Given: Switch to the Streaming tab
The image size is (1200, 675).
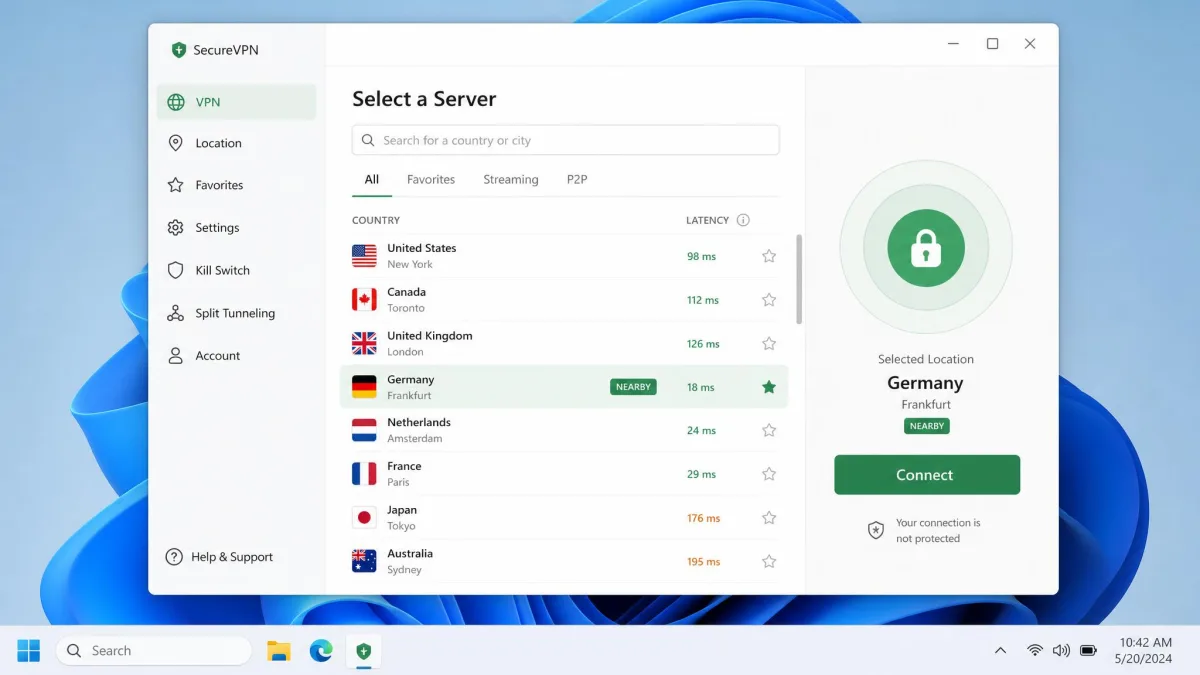Looking at the screenshot, I should (x=511, y=180).
